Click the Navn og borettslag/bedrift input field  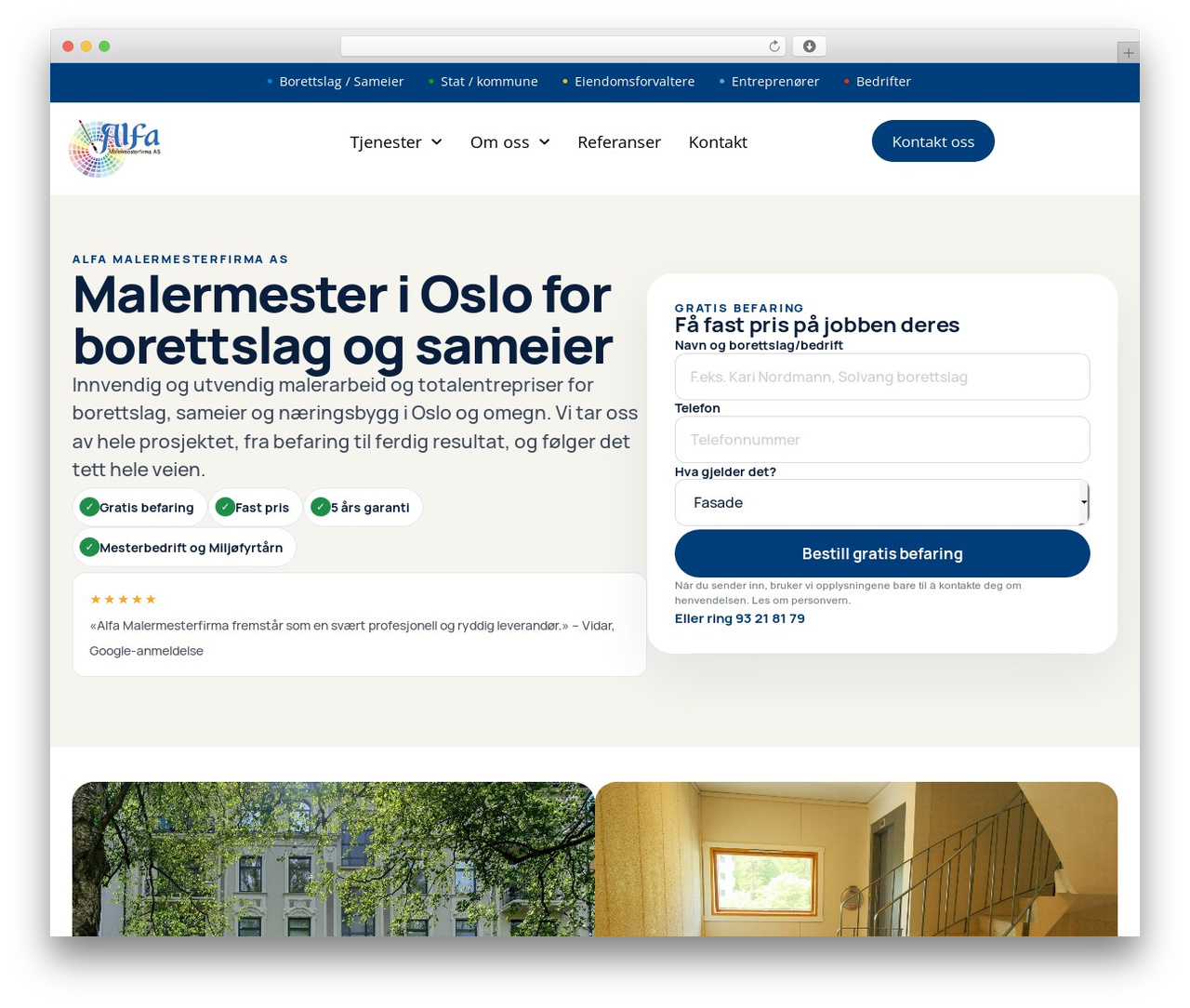tap(881, 377)
